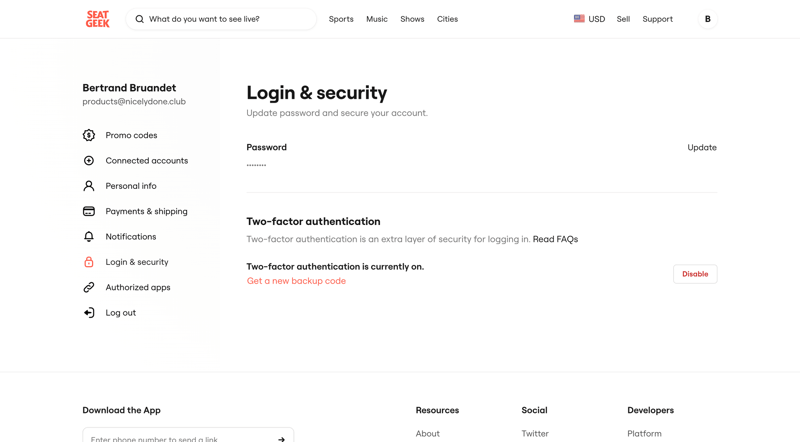Select Login & security in sidebar
This screenshot has width=800, height=442.
click(137, 262)
